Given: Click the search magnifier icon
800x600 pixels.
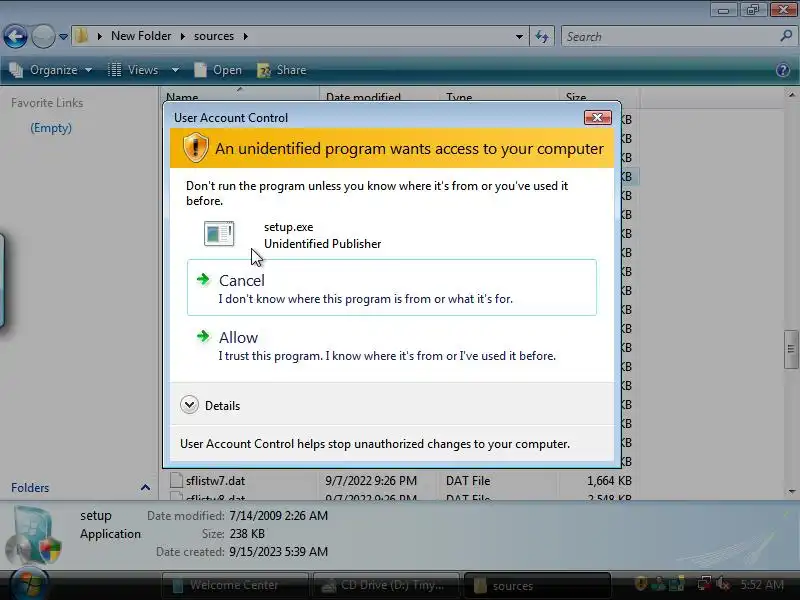Looking at the screenshot, I should (786, 36).
